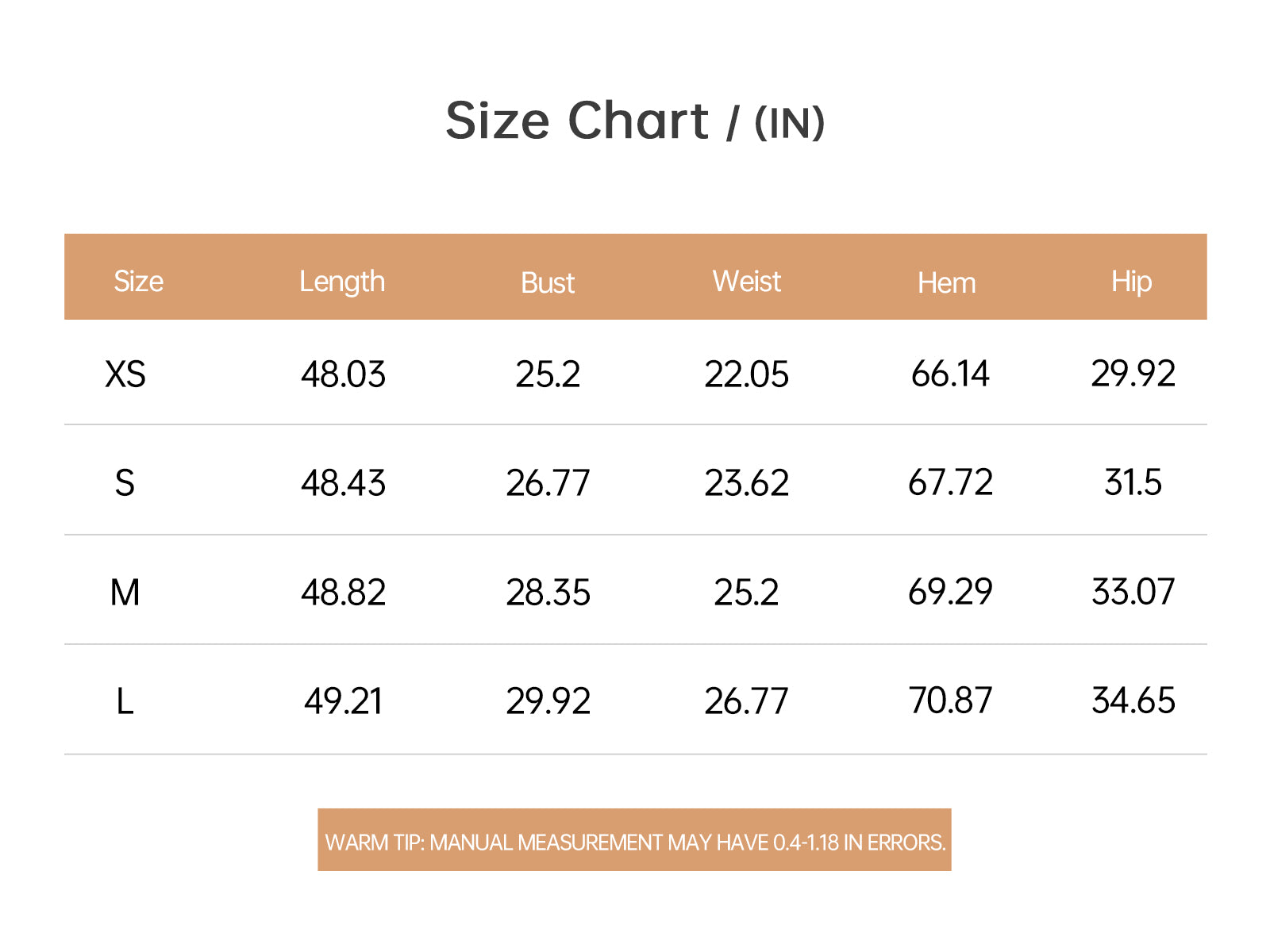Click XS length value 48.03
This screenshot has width=1270, height=952.
pyautogui.click(x=343, y=374)
